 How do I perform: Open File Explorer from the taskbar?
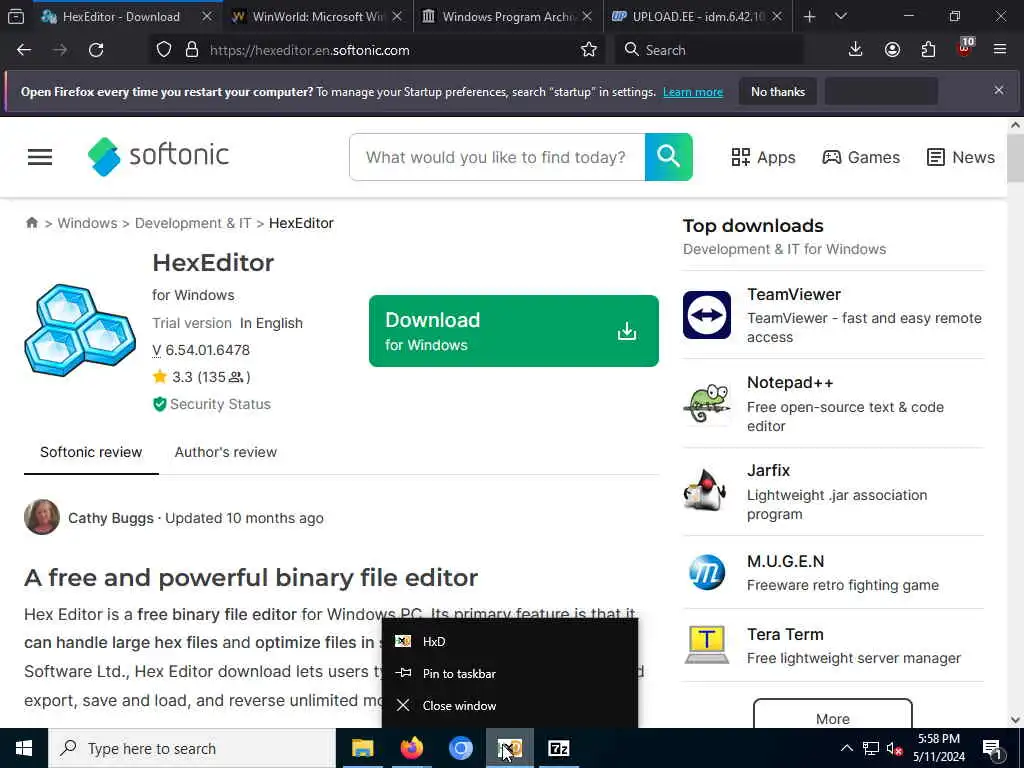[x=362, y=748]
